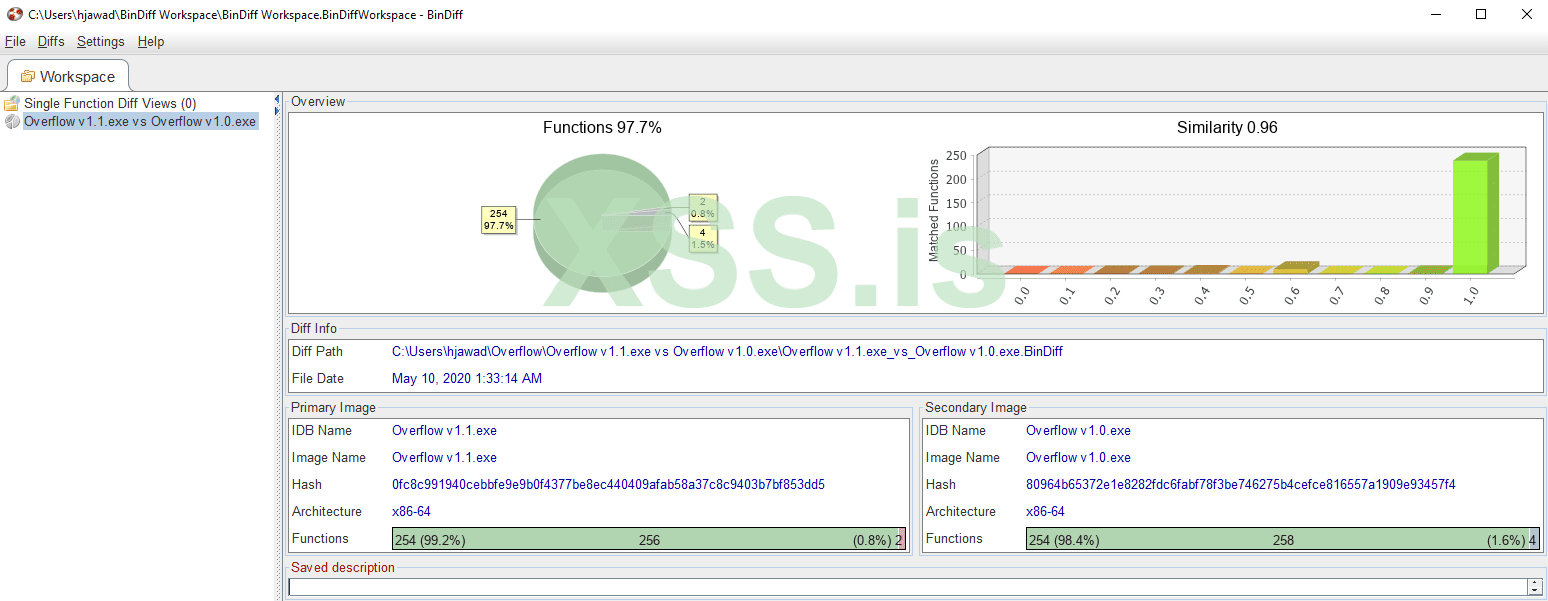Click the Primary Image hash starting 0fc8c99
Viewport: 1548px width, 601px height.
point(608,485)
